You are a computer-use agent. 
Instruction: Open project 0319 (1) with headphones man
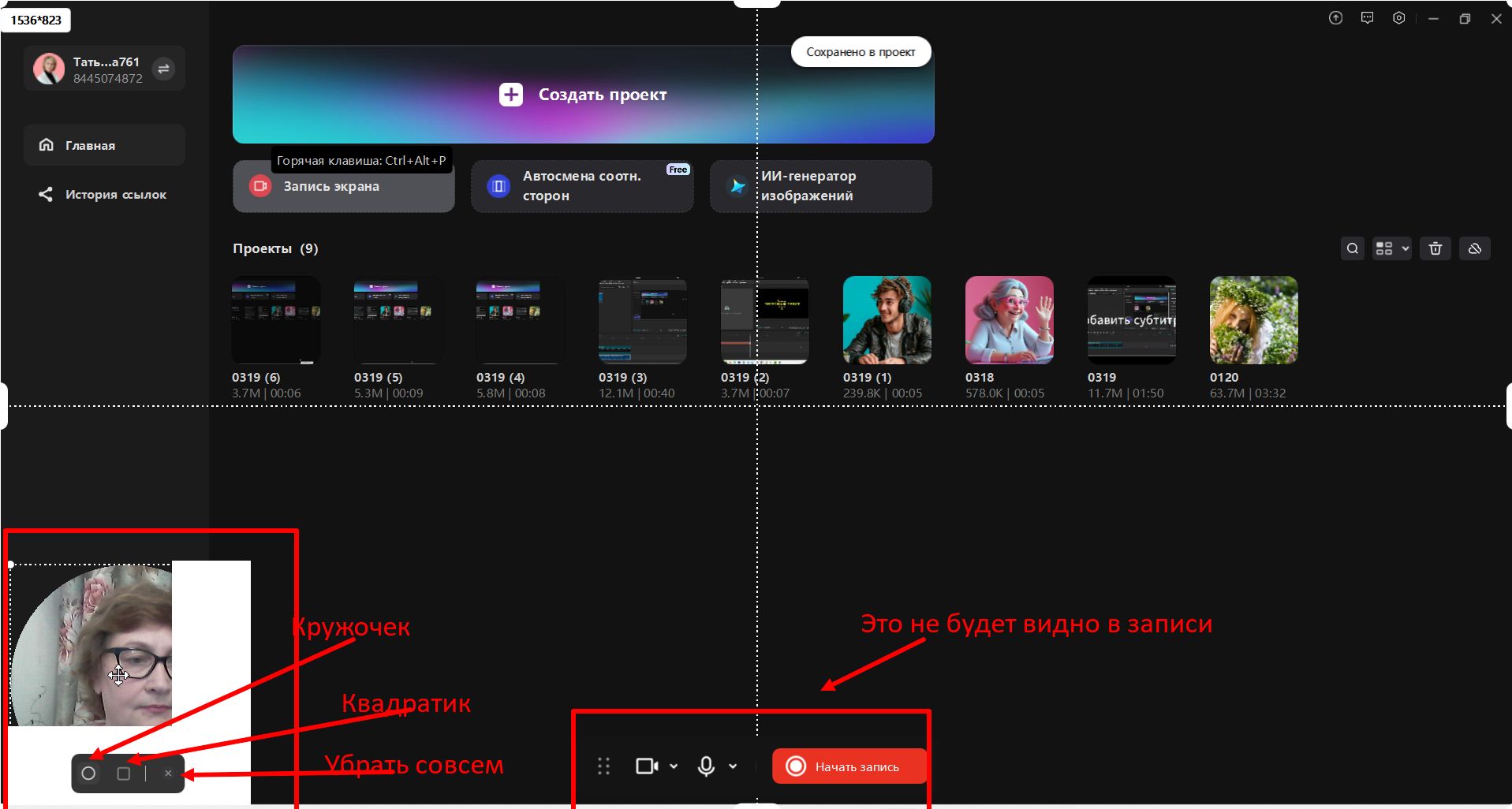point(887,320)
